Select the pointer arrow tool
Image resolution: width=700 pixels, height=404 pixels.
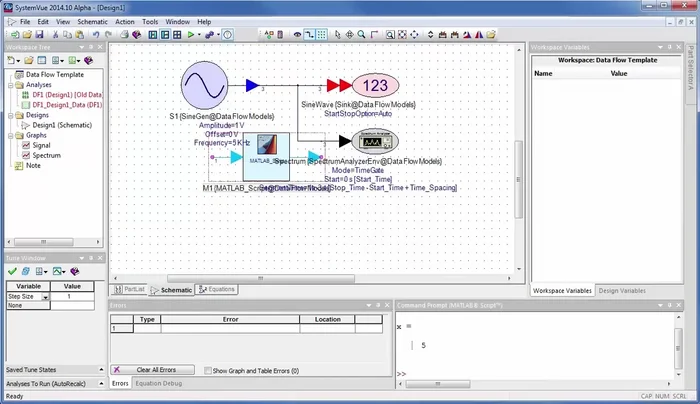338,35
